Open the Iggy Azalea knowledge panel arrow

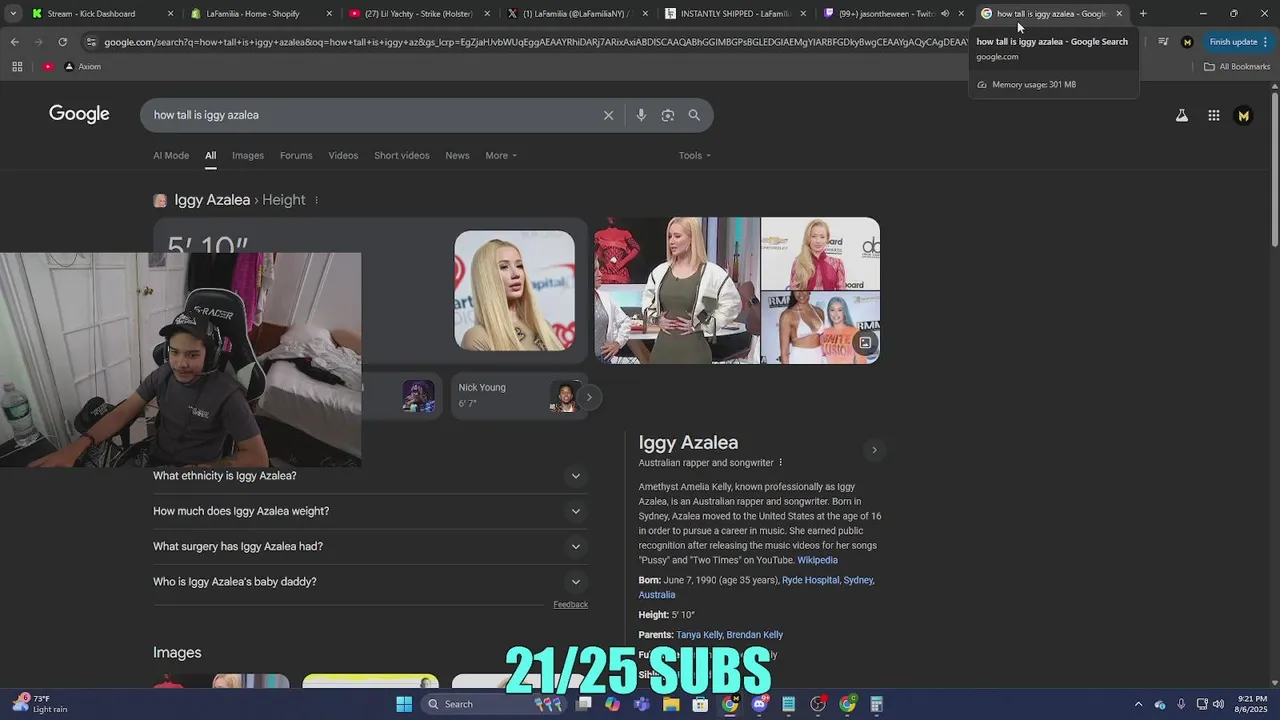874,450
